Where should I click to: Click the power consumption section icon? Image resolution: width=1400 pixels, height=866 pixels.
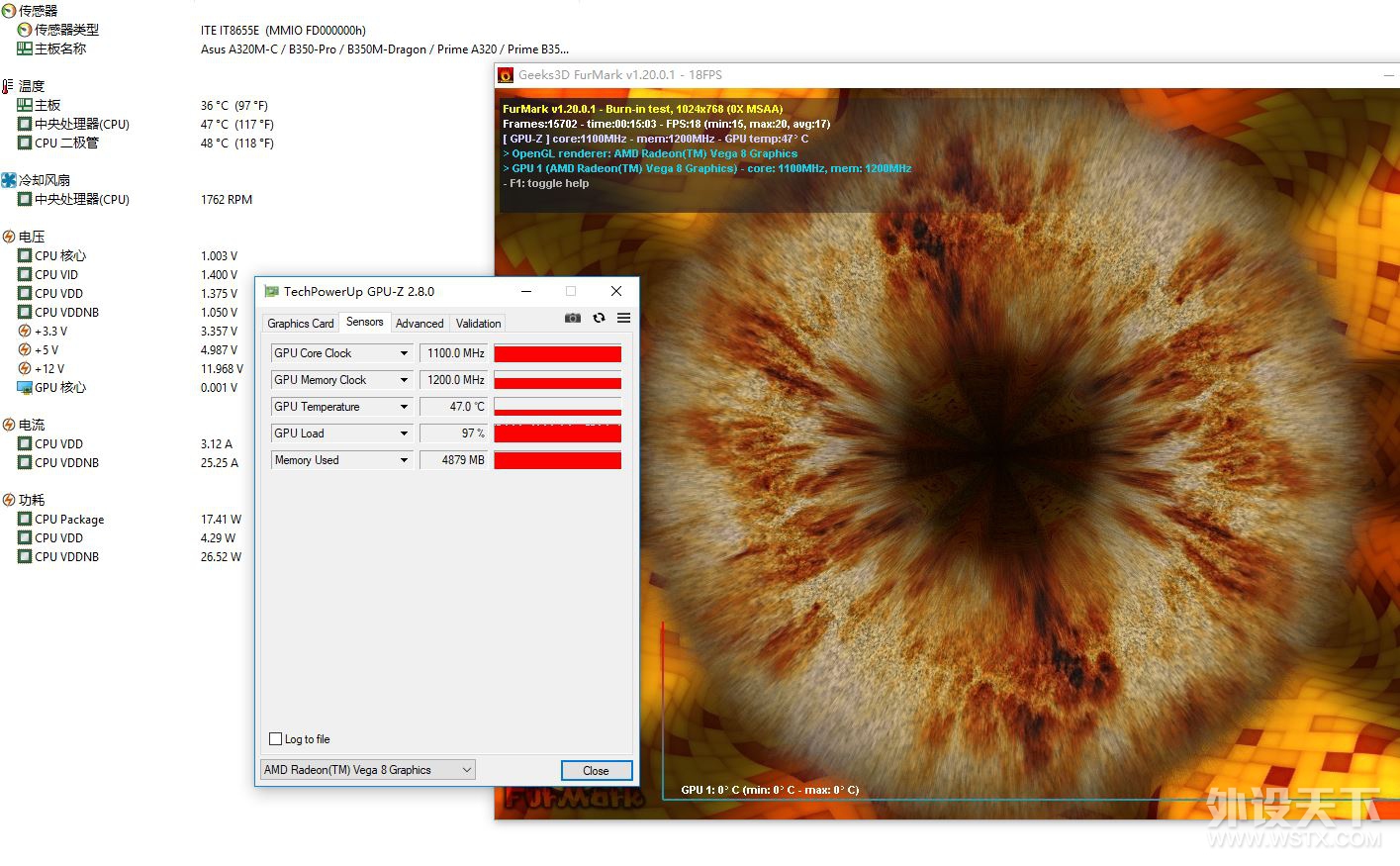click(x=9, y=500)
